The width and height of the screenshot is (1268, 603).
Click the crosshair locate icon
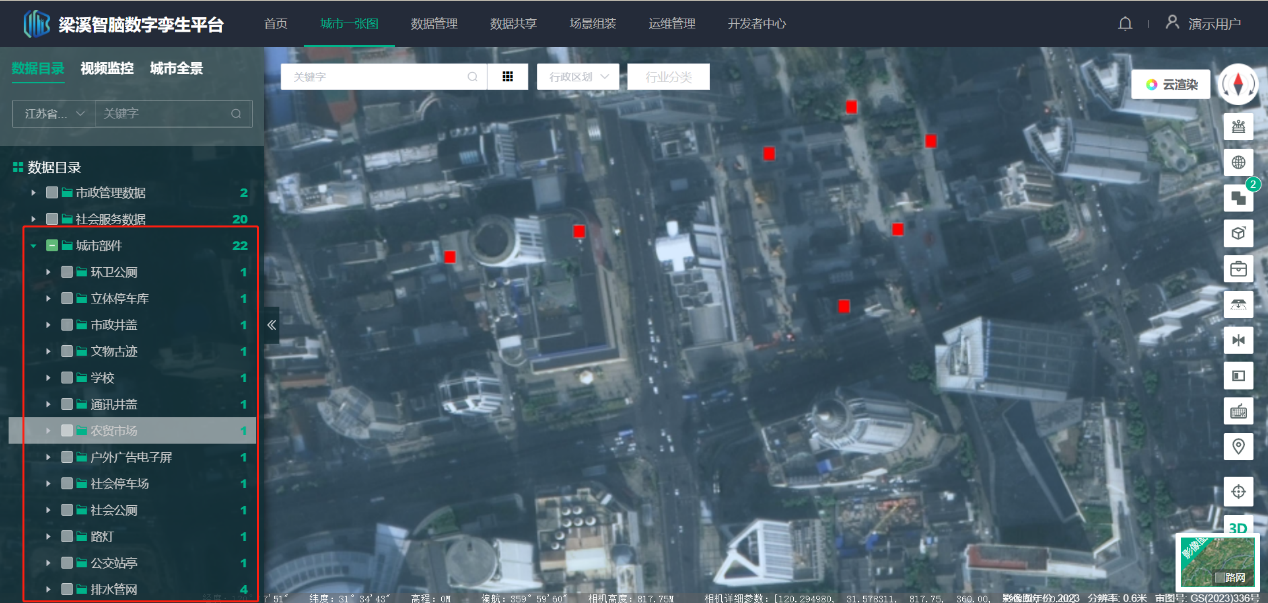point(1239,491)
